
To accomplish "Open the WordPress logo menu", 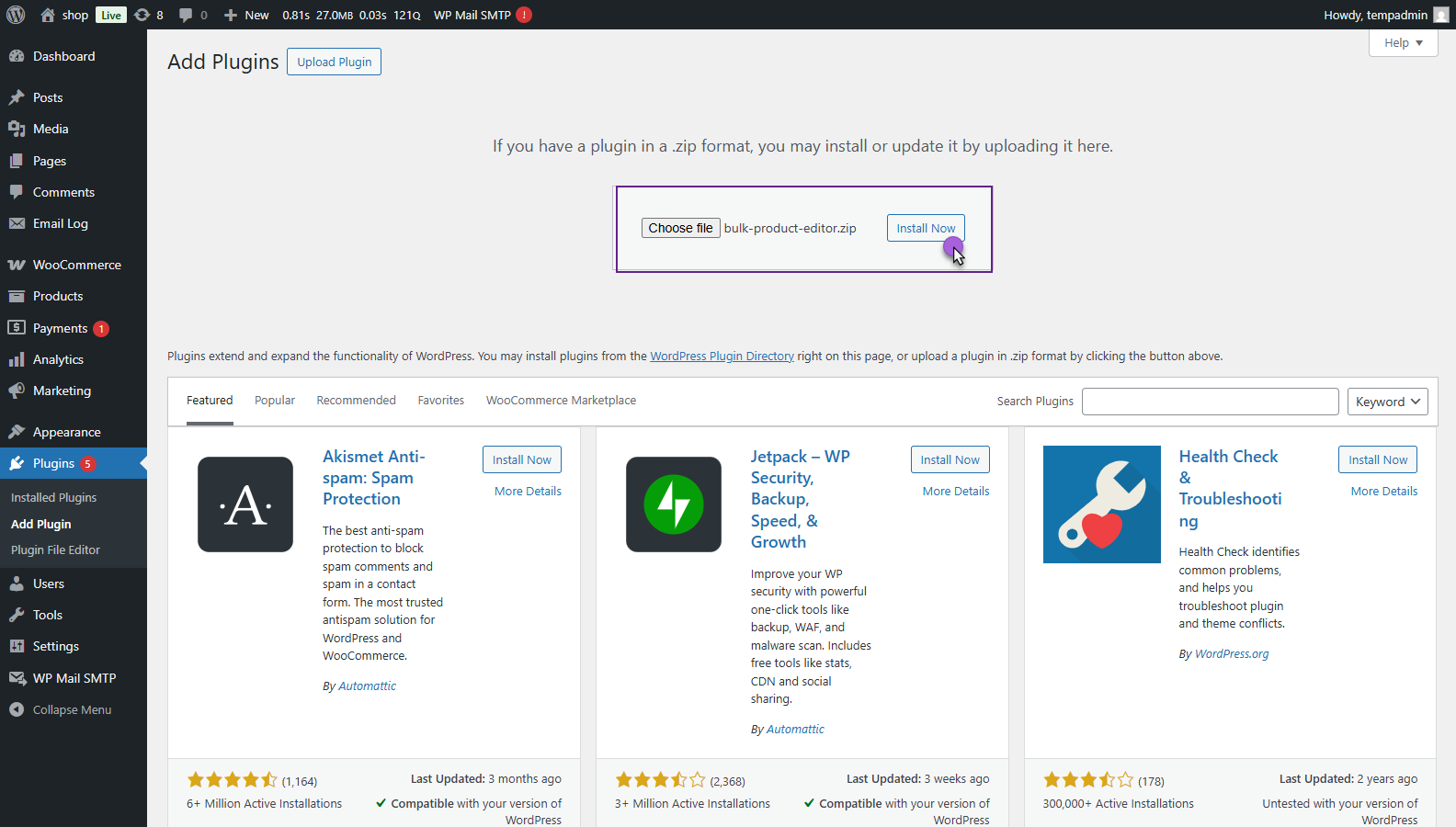I will (16, 15).
